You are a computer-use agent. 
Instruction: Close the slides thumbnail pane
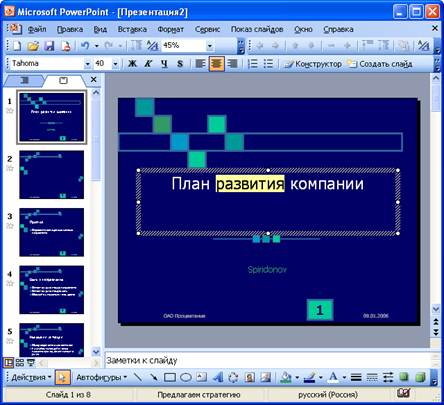[93, 80]
